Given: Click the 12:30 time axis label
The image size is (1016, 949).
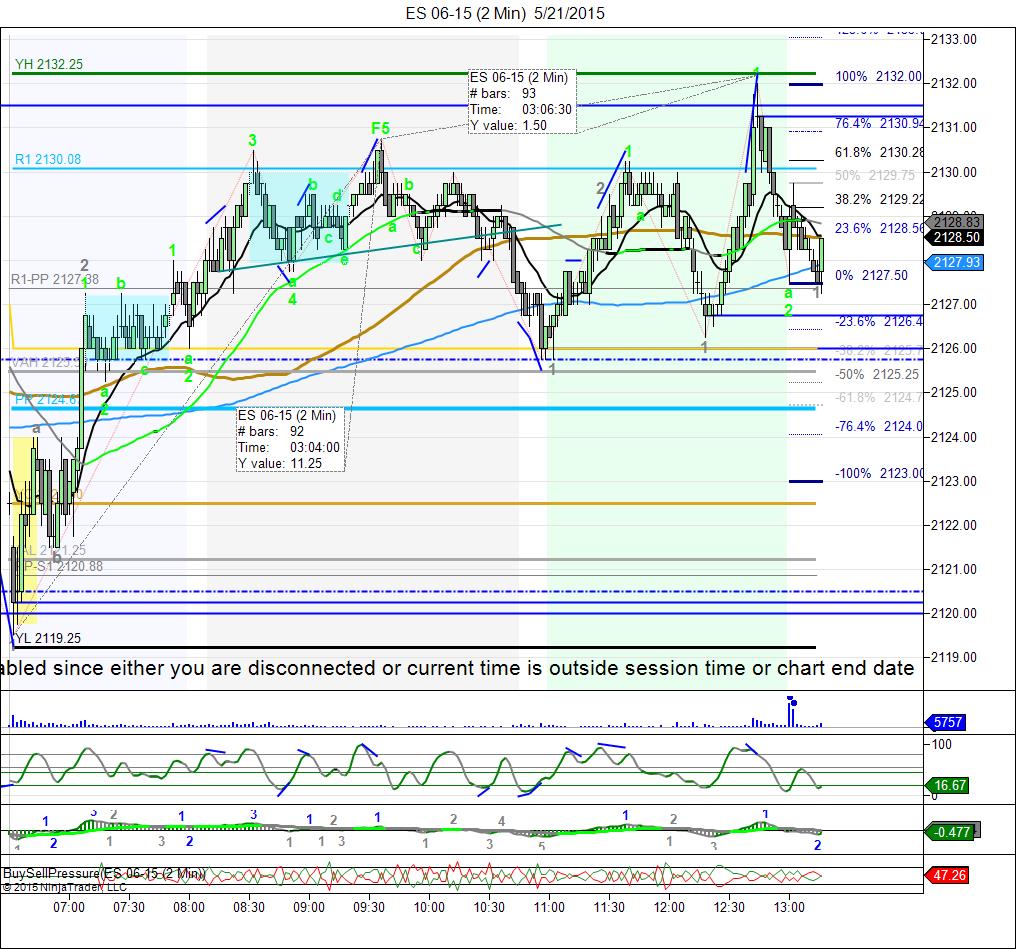Looking at the screenshot, I should (729, 907).
